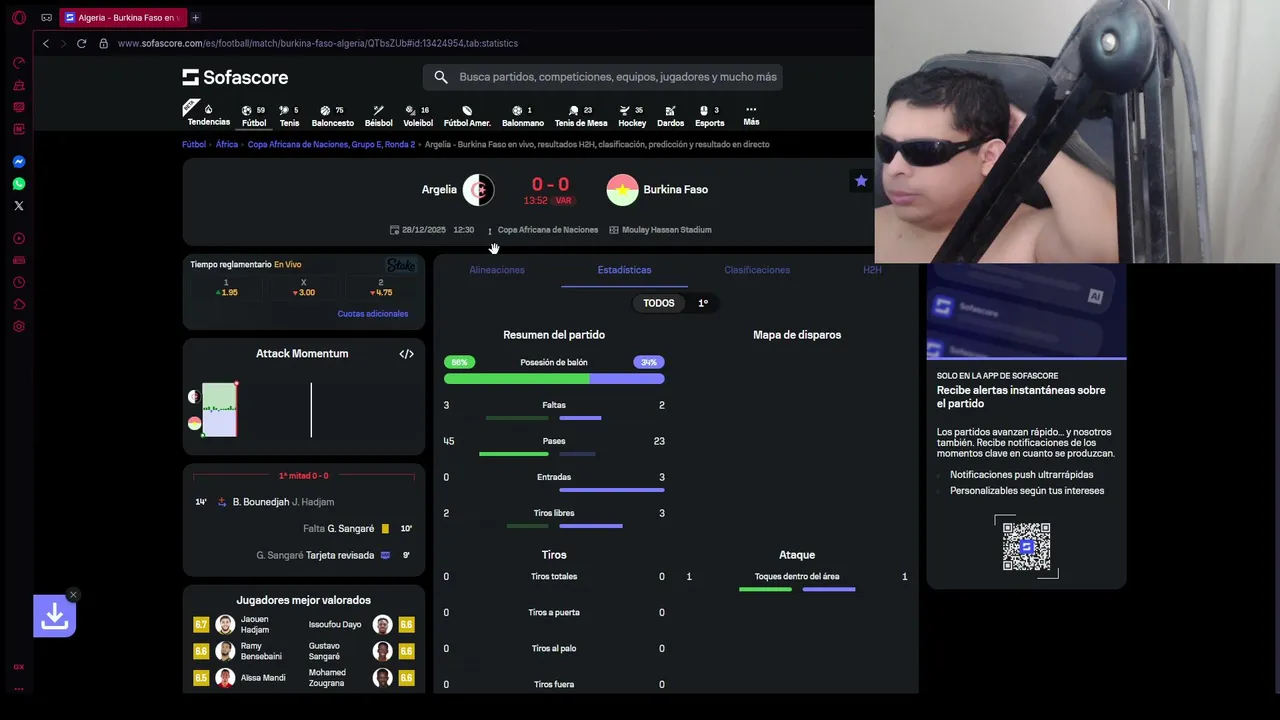The height and width of the screenshot is (720, 1280).
Task: Click the Sofascore app QR code
Action: (1027, 547)
